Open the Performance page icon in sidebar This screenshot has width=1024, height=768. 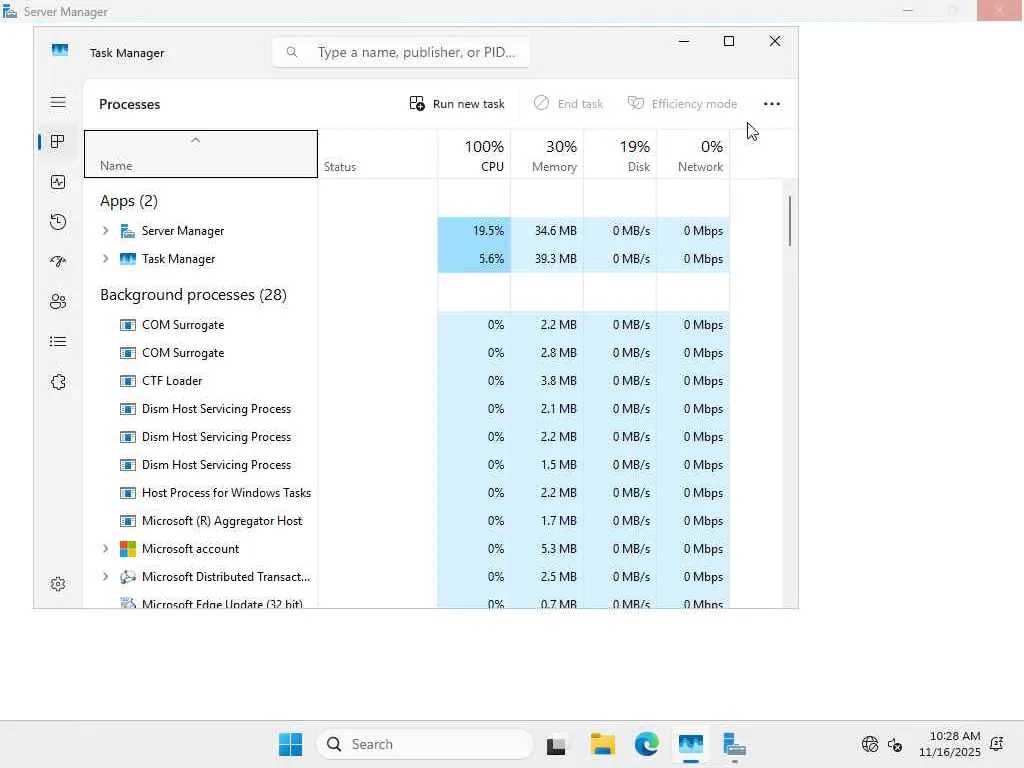[x=58, y=182]
